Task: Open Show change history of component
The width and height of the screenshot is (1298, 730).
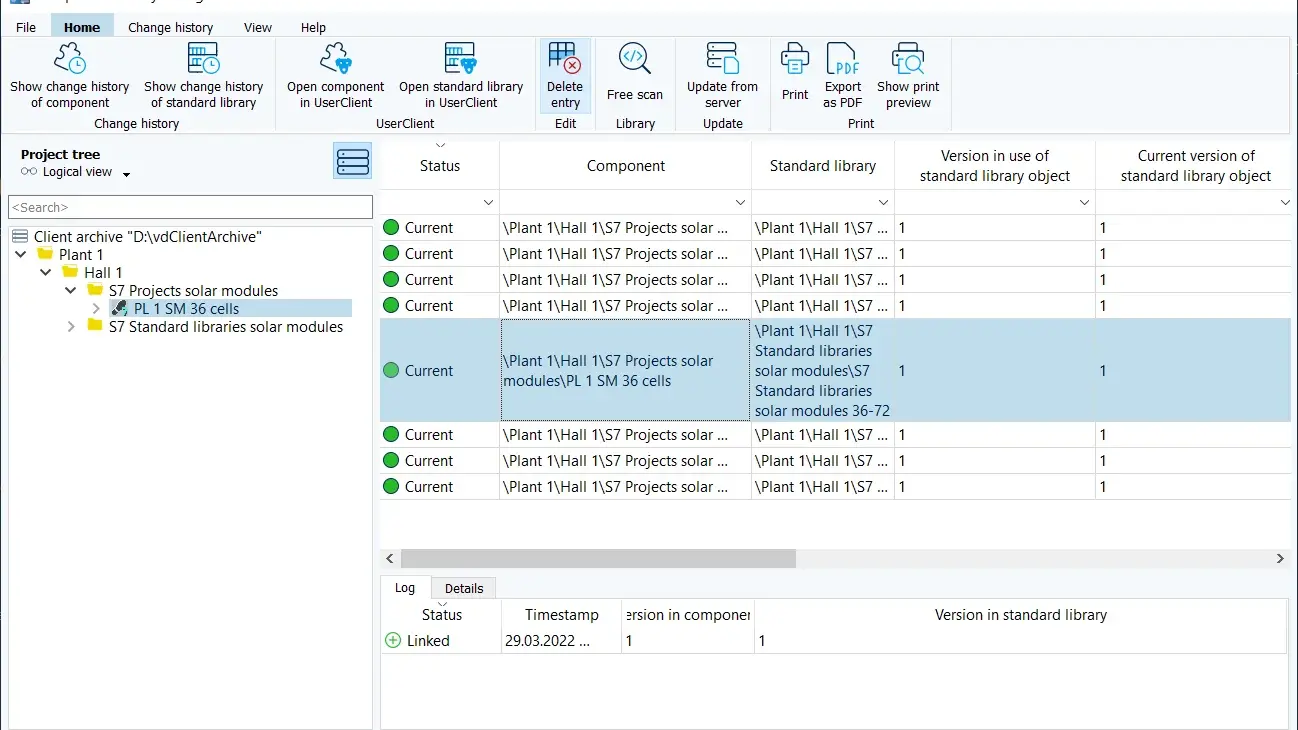Action: pos(70,76)
